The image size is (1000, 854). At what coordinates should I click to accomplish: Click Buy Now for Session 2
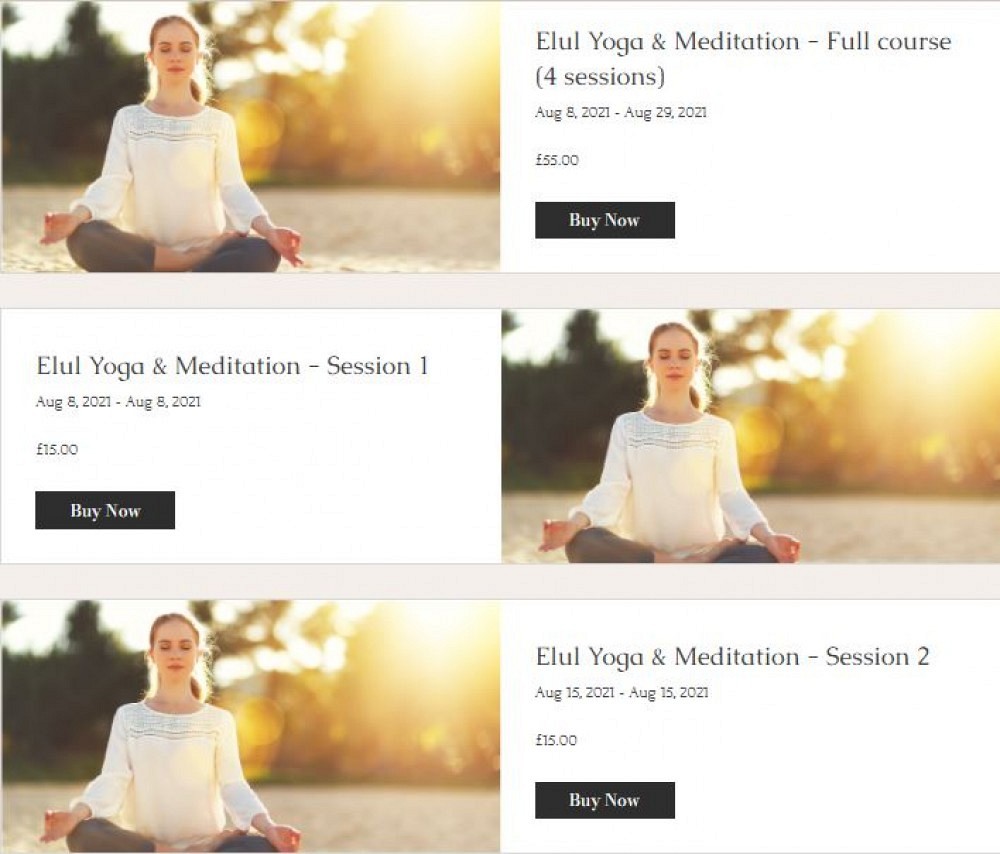click(605, 800)
